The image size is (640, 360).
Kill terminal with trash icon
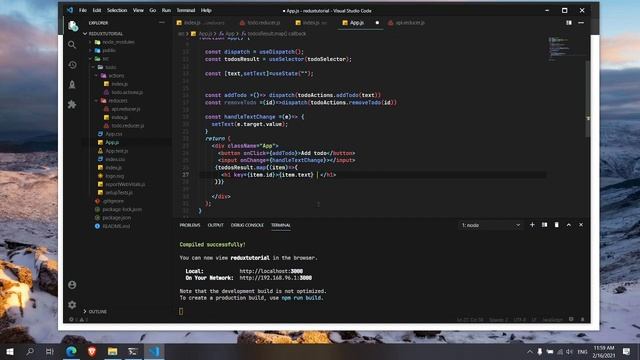click(x=557, y=225)
